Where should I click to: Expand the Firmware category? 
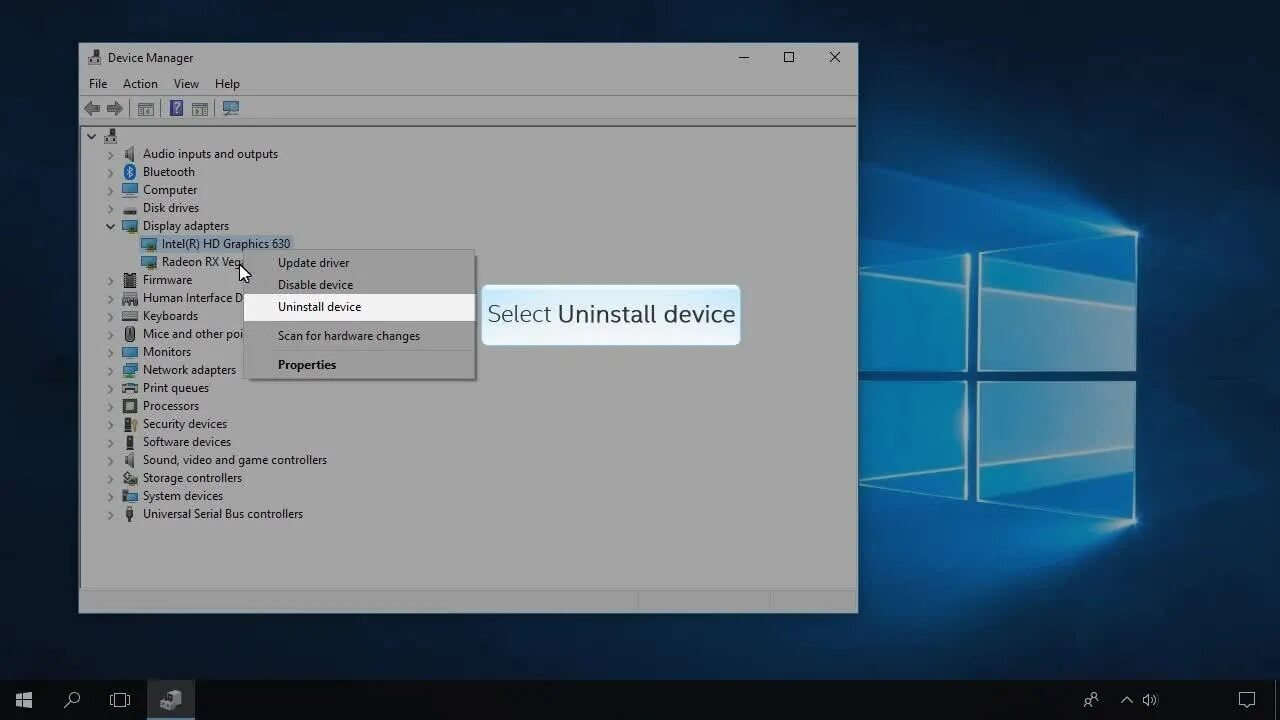tap(111, 280)
